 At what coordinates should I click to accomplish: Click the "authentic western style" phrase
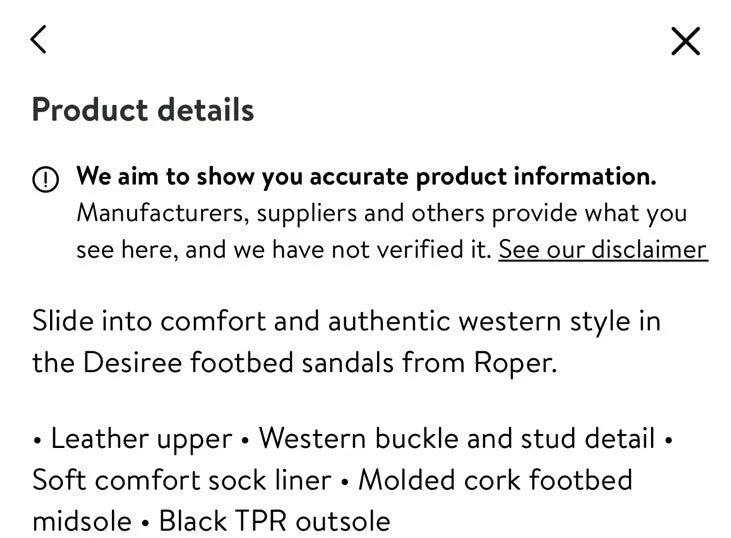coord(468,322)
